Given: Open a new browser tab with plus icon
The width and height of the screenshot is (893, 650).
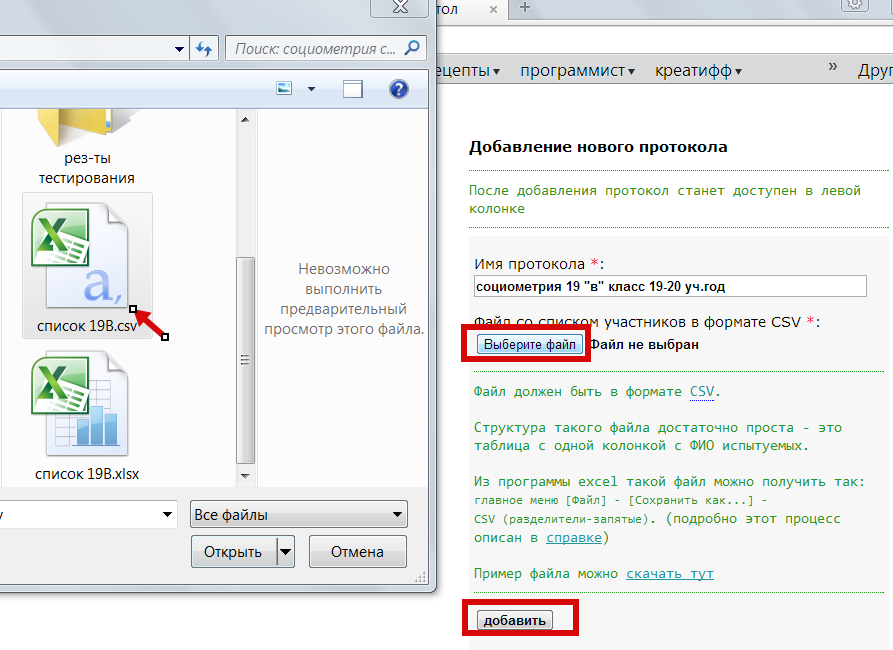Looking at the screenshot, I should tap(523, 10).
